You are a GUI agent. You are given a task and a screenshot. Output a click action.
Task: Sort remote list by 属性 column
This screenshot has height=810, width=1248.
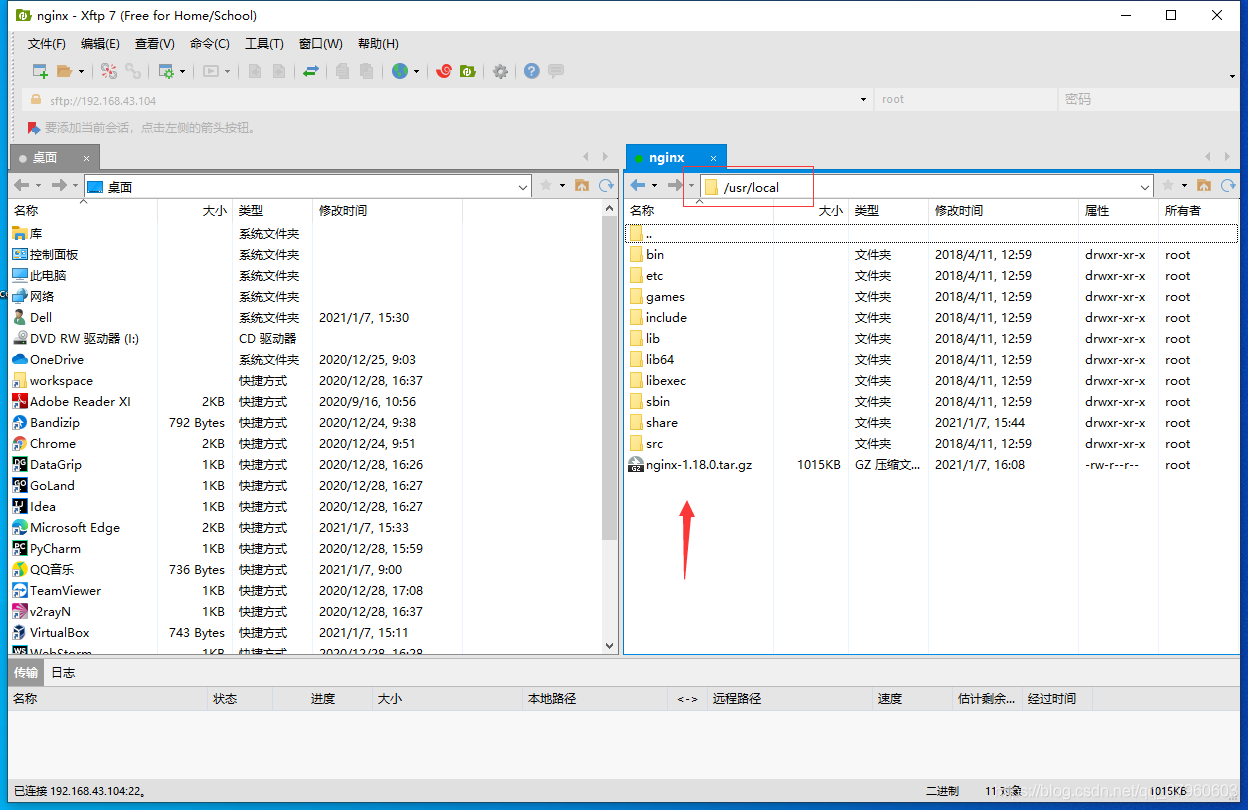click(1118, 210)
